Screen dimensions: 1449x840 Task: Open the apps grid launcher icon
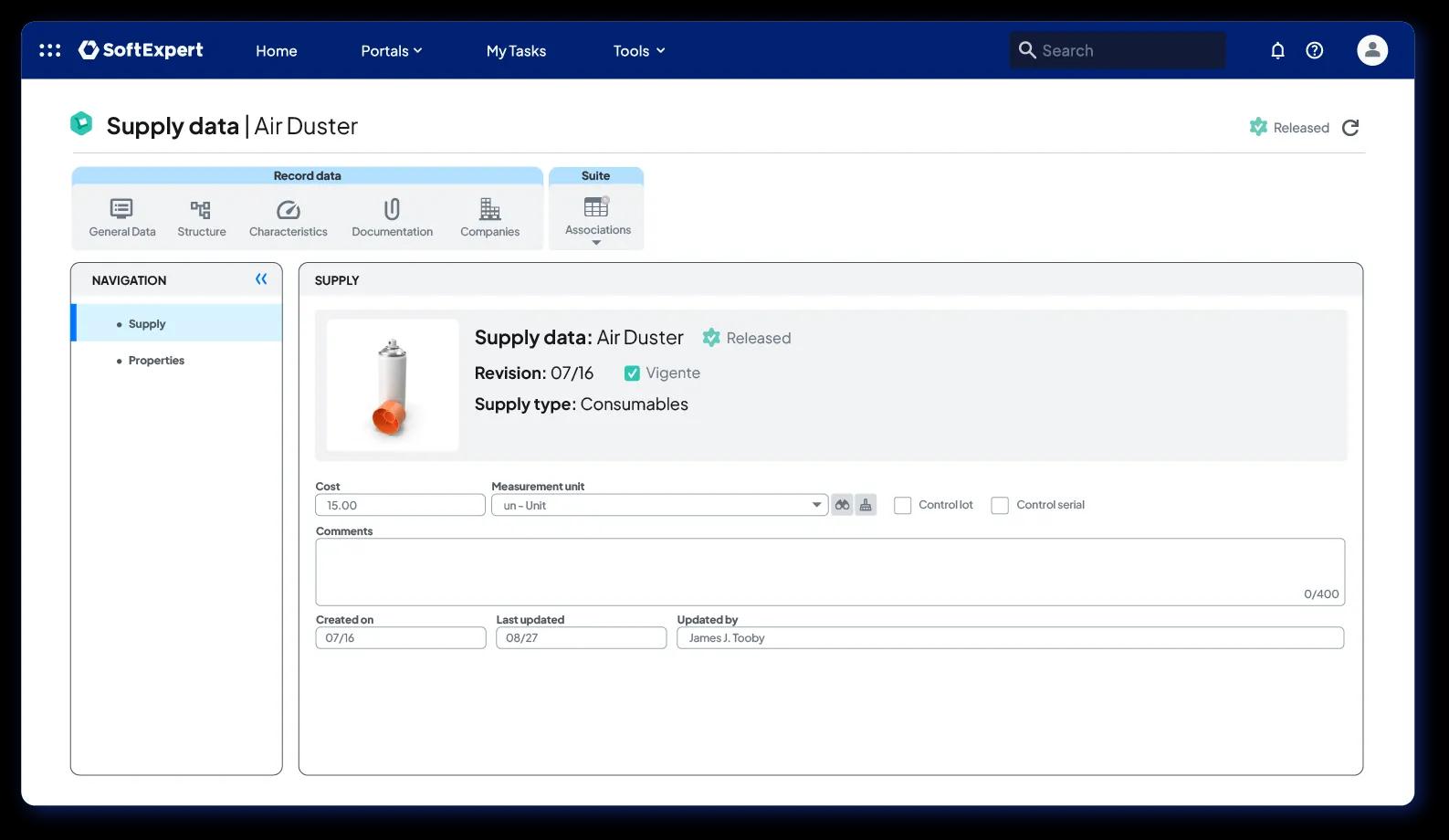50,50
